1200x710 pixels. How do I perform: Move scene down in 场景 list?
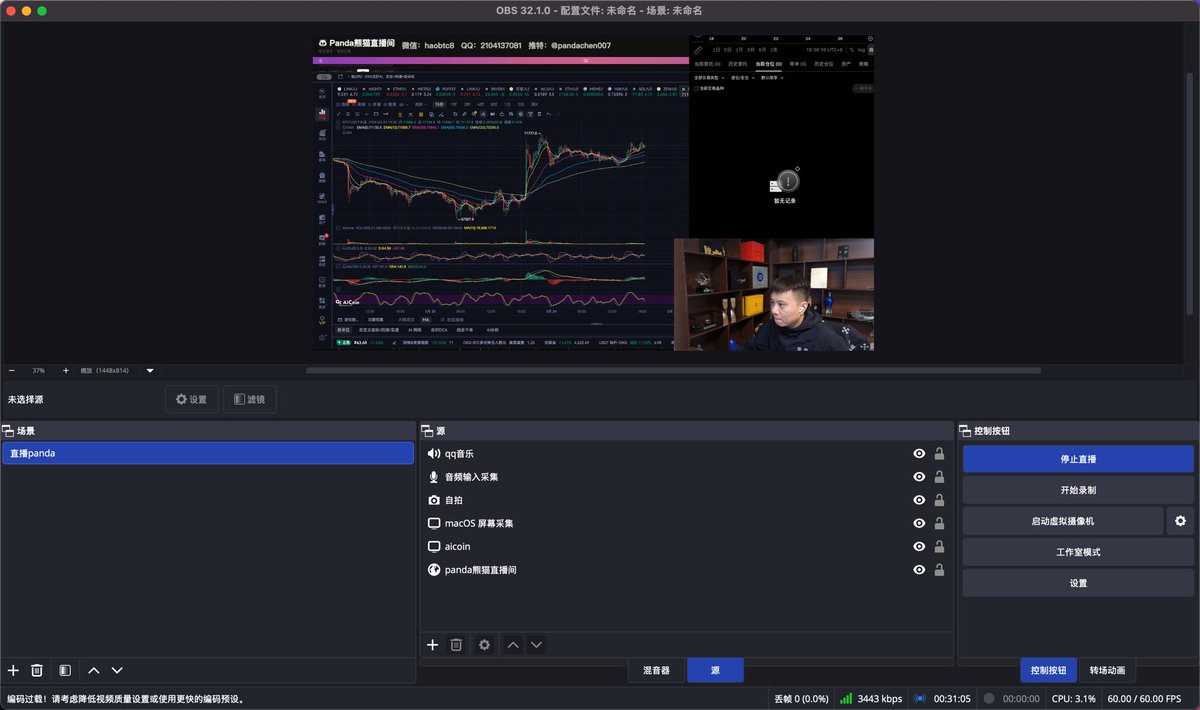pos(117,670)
